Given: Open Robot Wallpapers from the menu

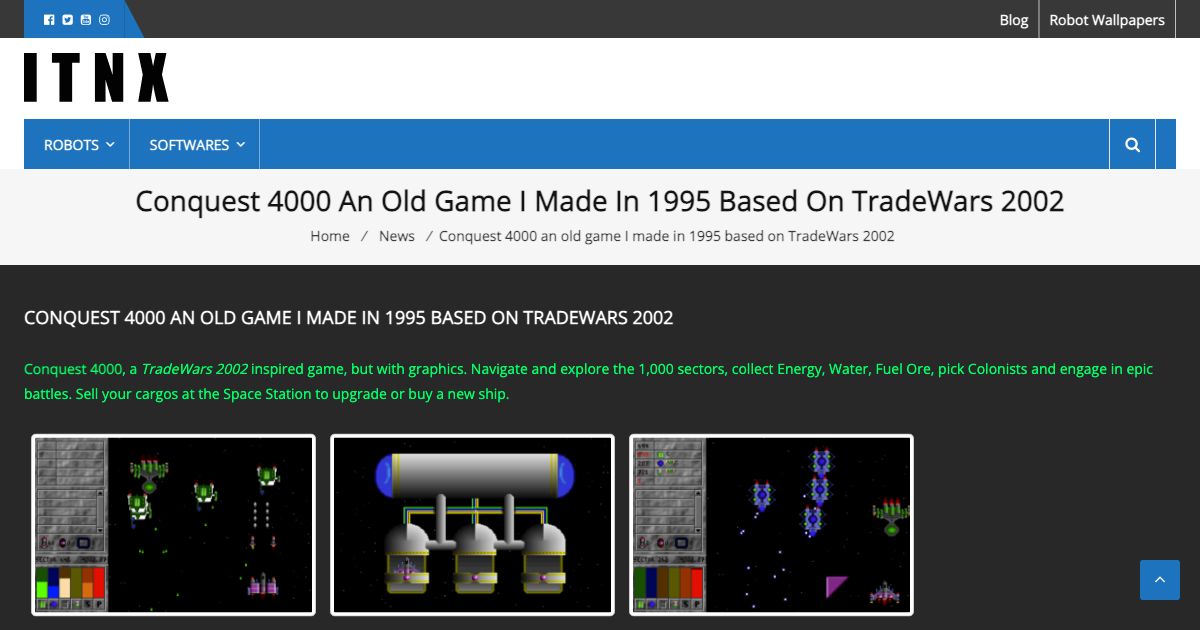Looking at the screenshot, I should (x=1107, y=19).
